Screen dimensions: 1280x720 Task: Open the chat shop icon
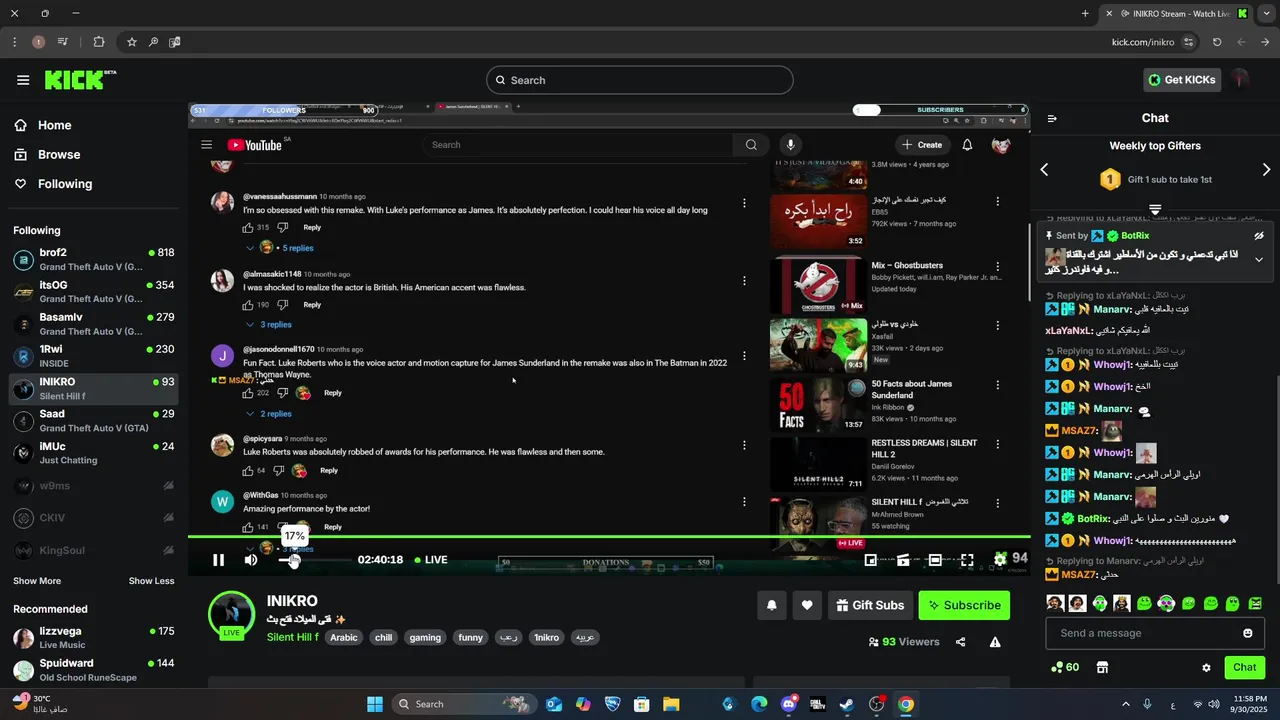pyautogui.click(x=1102, y=667)
